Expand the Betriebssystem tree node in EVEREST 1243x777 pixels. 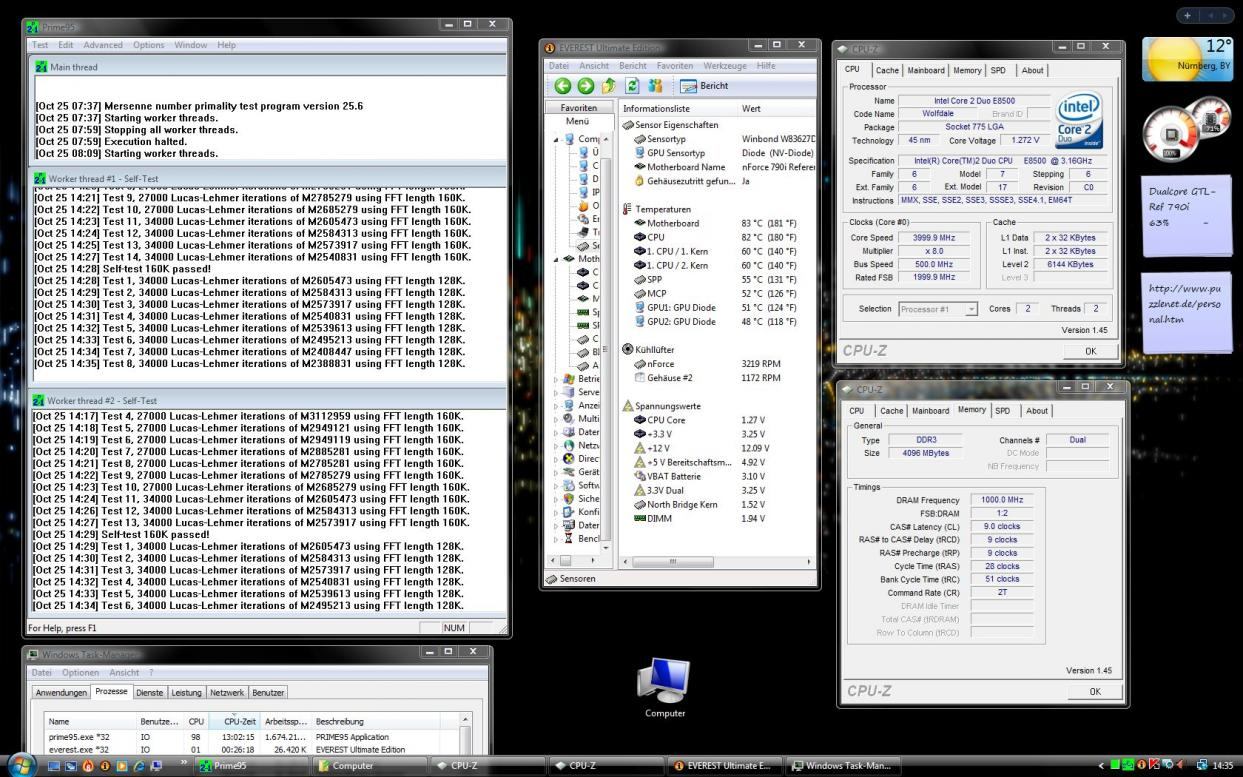pyautogui.click(x=558, y=379)
